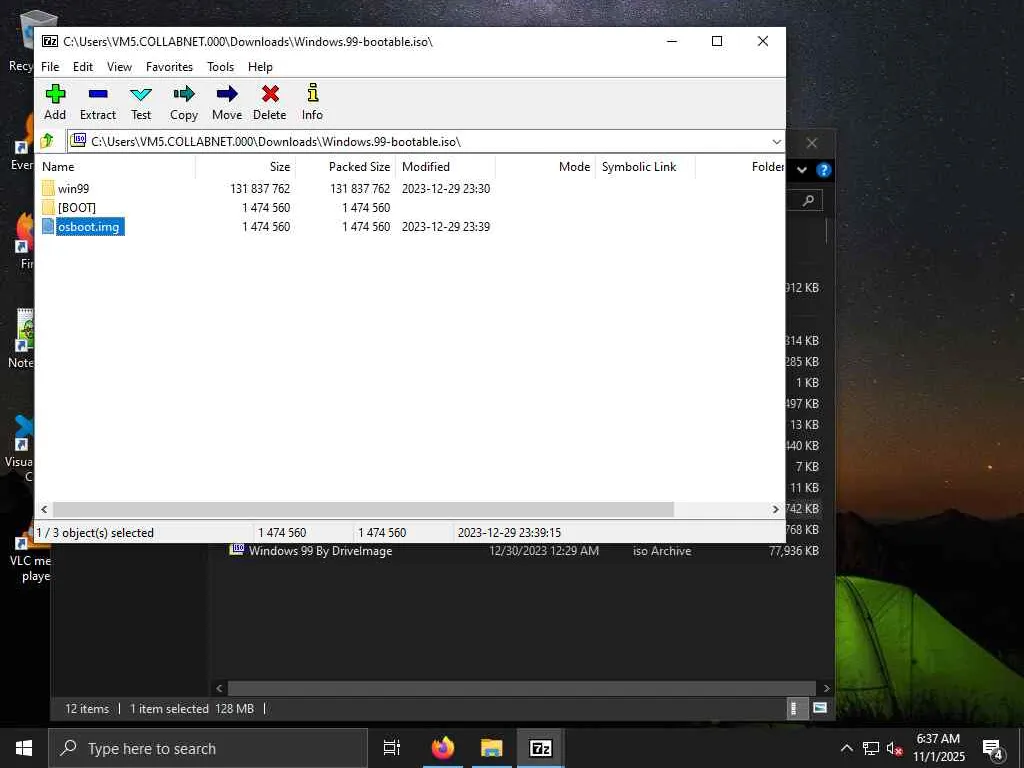1024x768 pixels.
Task: Click the muted volume tray icon
Action: pyautogui.click(x=895, y=748)
